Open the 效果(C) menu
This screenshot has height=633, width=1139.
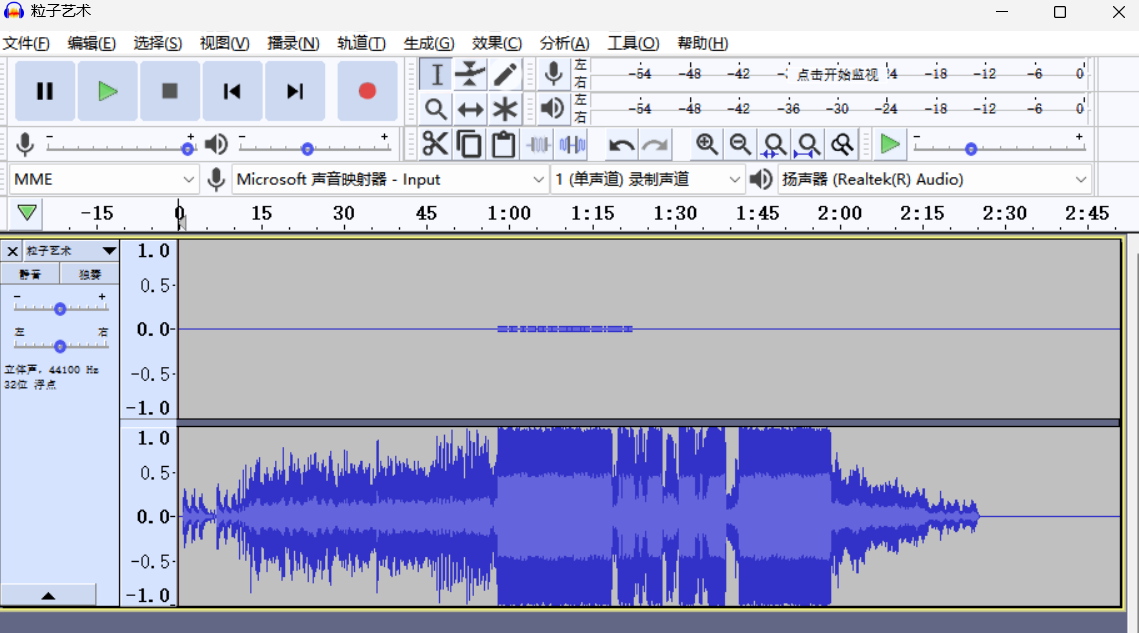[x=497, y=43]
